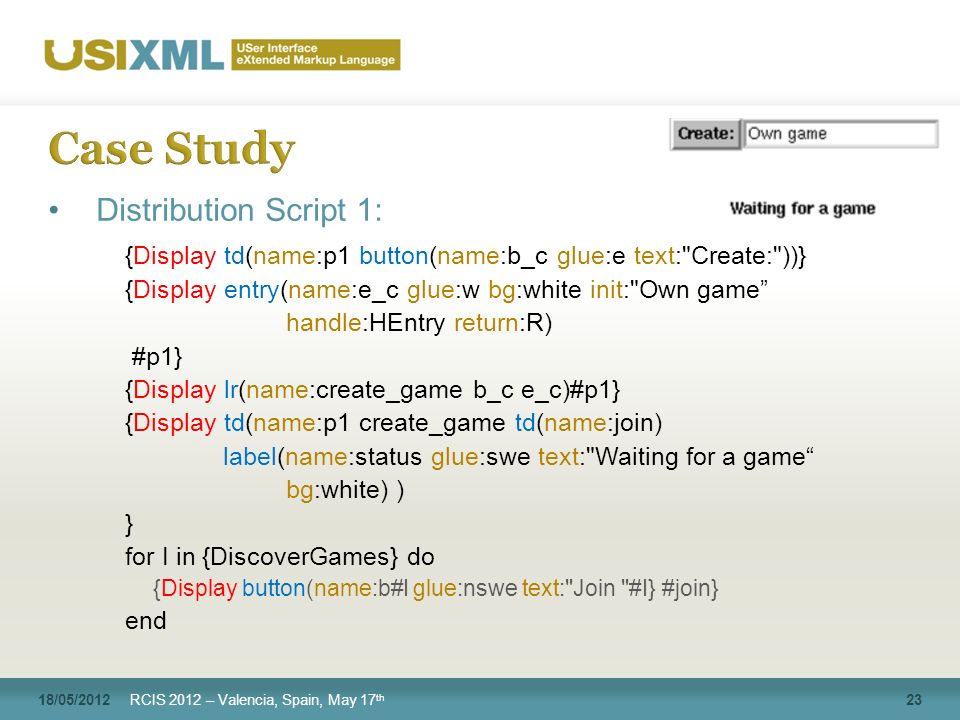Click the #p1} line
The width and height of the screenshot is (960, 720).
pos(157,356)
